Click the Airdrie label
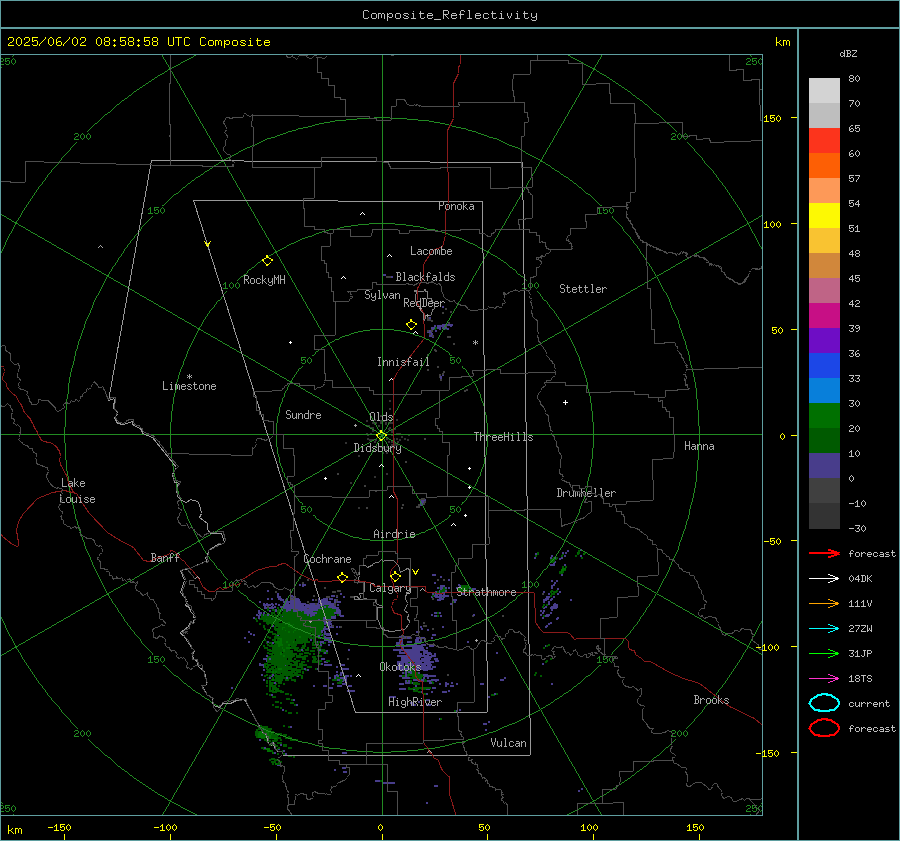Viewport: 900px width, 841px height. tap(394, 534)
